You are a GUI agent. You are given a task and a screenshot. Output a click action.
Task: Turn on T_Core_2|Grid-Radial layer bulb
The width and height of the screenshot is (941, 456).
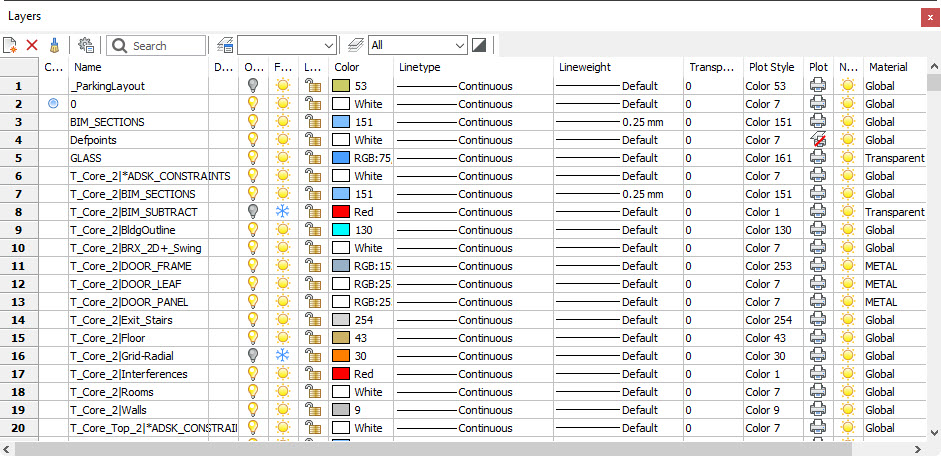253,356
